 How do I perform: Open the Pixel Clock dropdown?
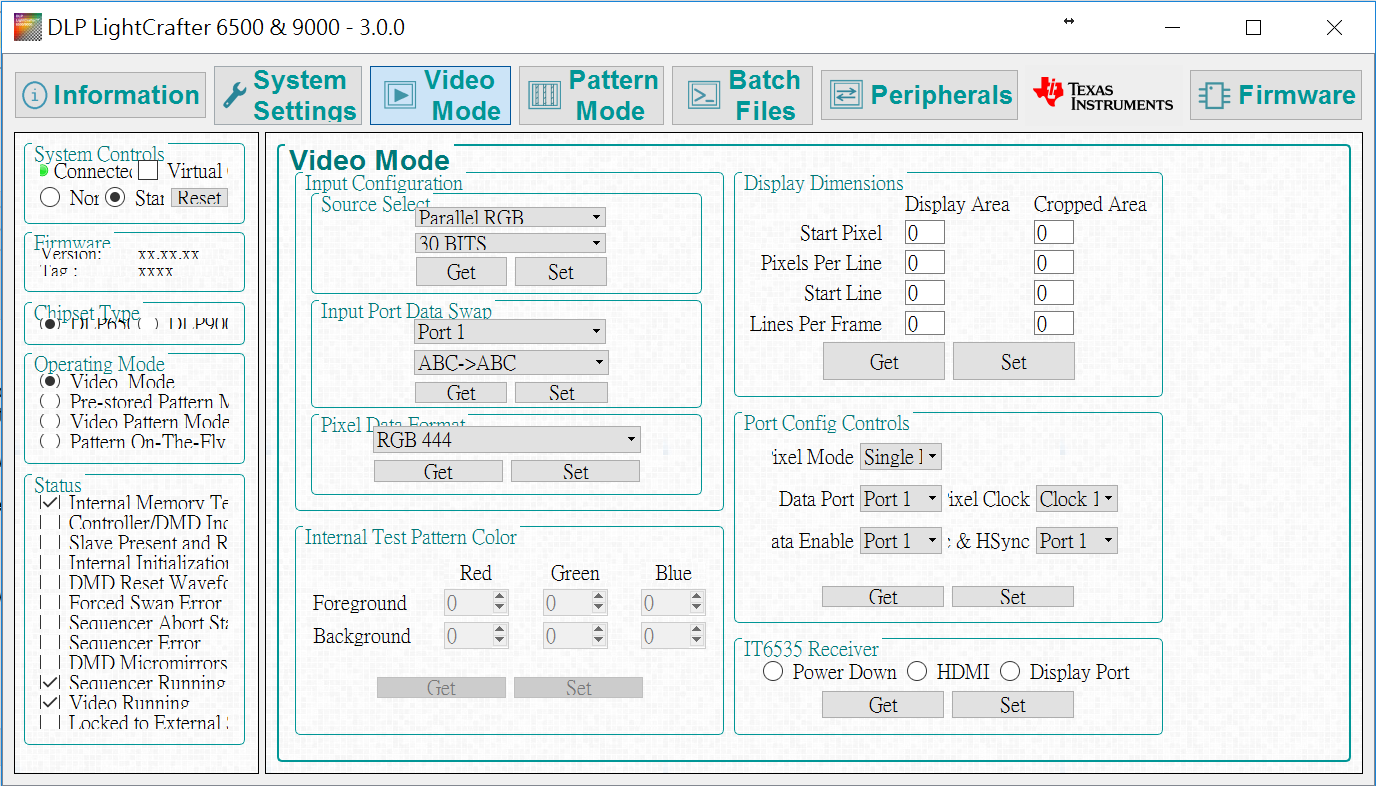1077,498
